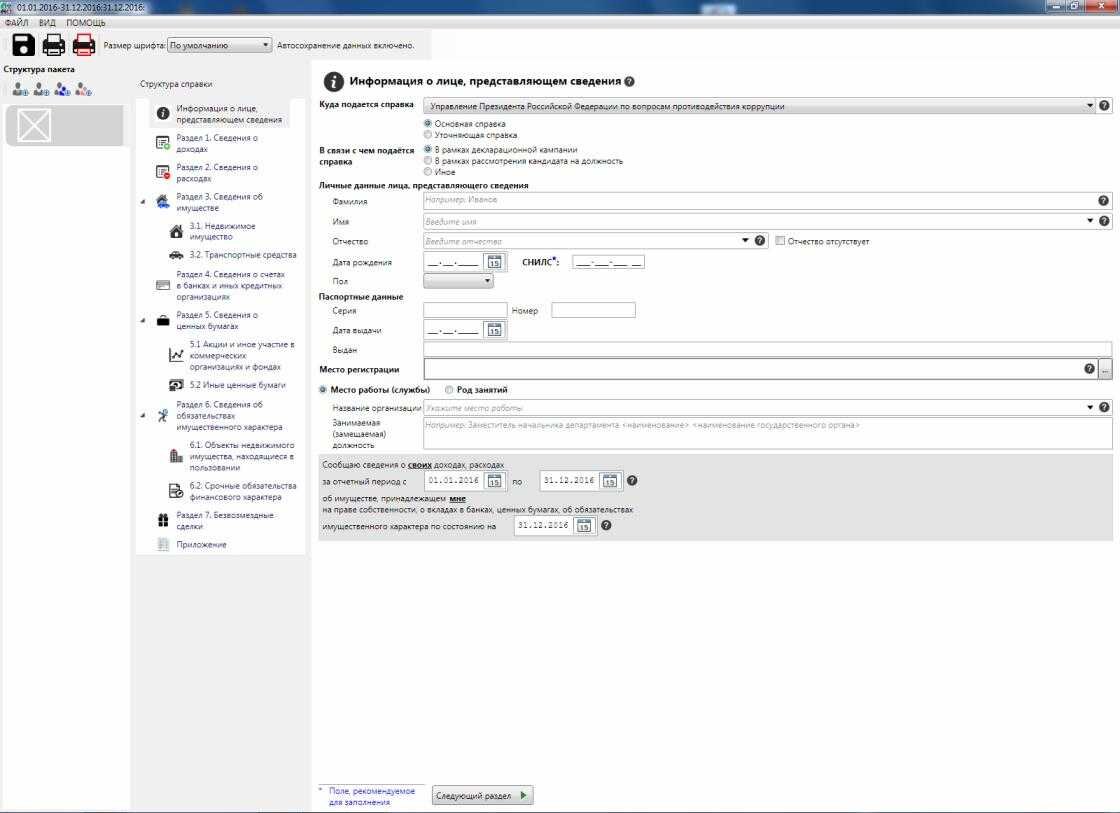Go to Раздел 1. Сведения о доходах
Viewport: 1120px width, 813px height.
(217, 143)
